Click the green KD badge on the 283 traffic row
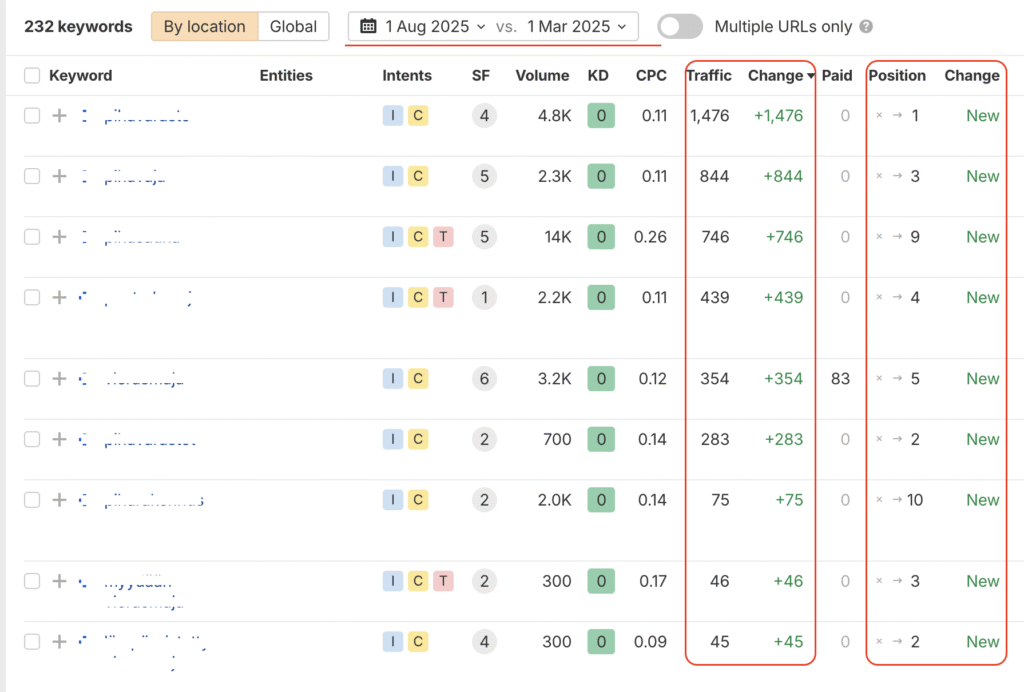 pos(600,440)
